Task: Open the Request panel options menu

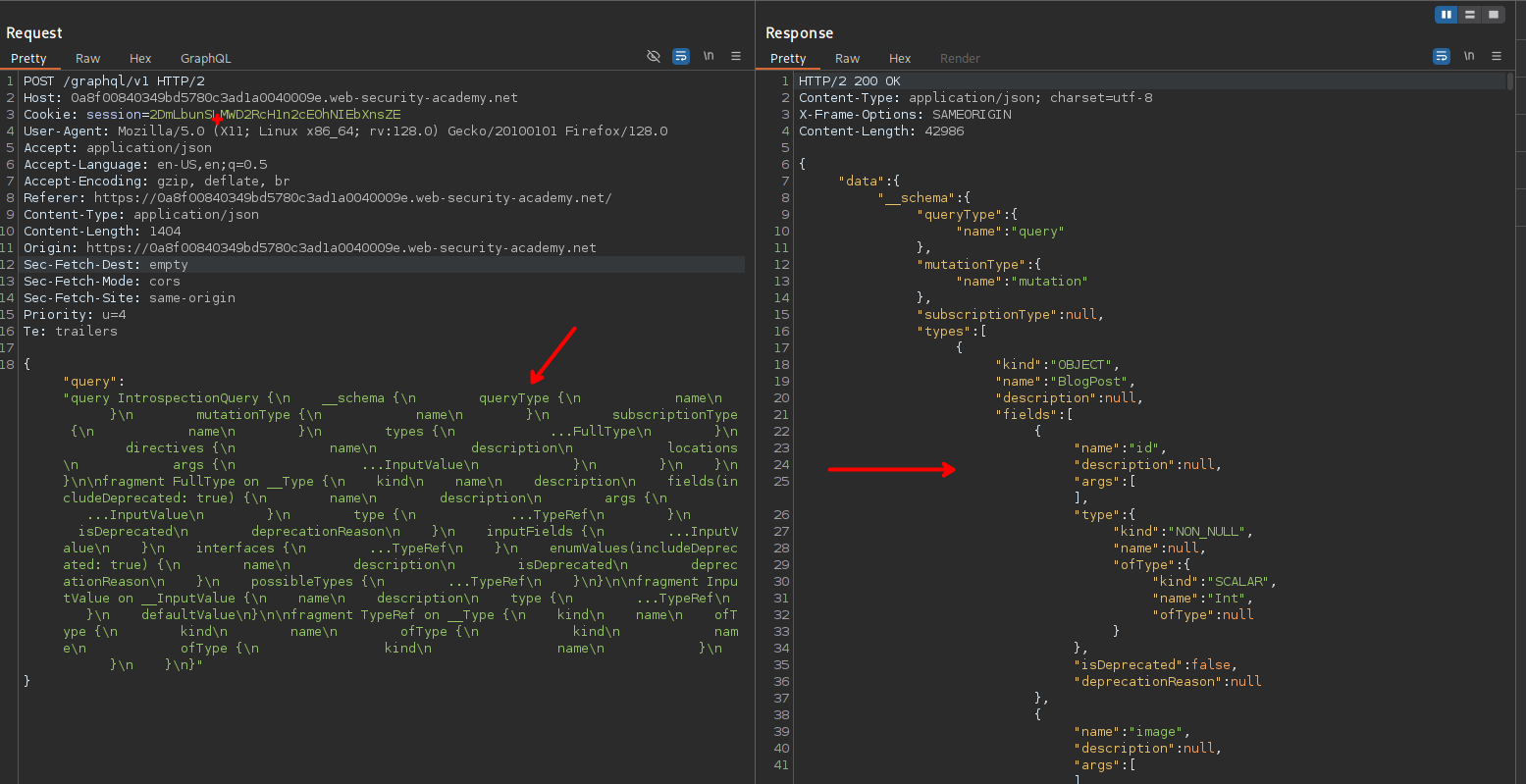Action: 735,57
